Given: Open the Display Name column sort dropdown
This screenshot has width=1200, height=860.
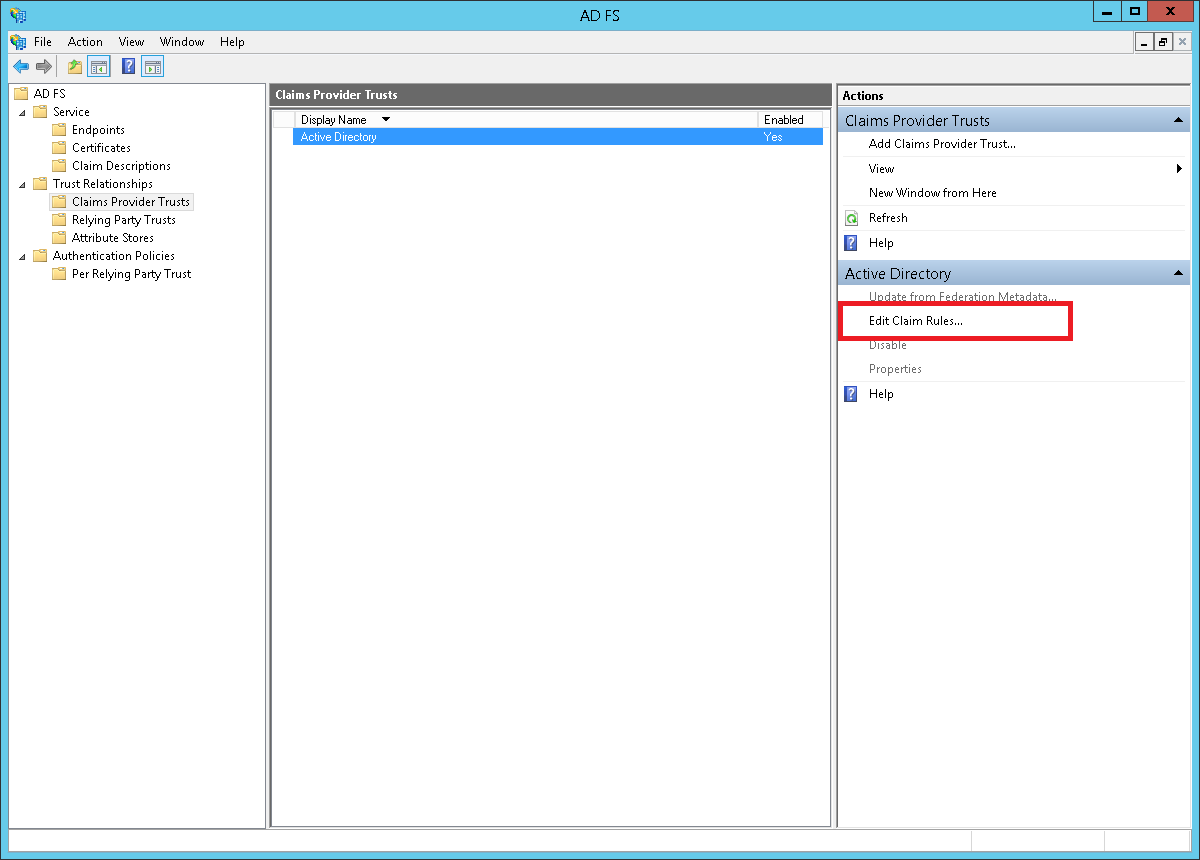Looking at the screenshot, I should (386, 119).
